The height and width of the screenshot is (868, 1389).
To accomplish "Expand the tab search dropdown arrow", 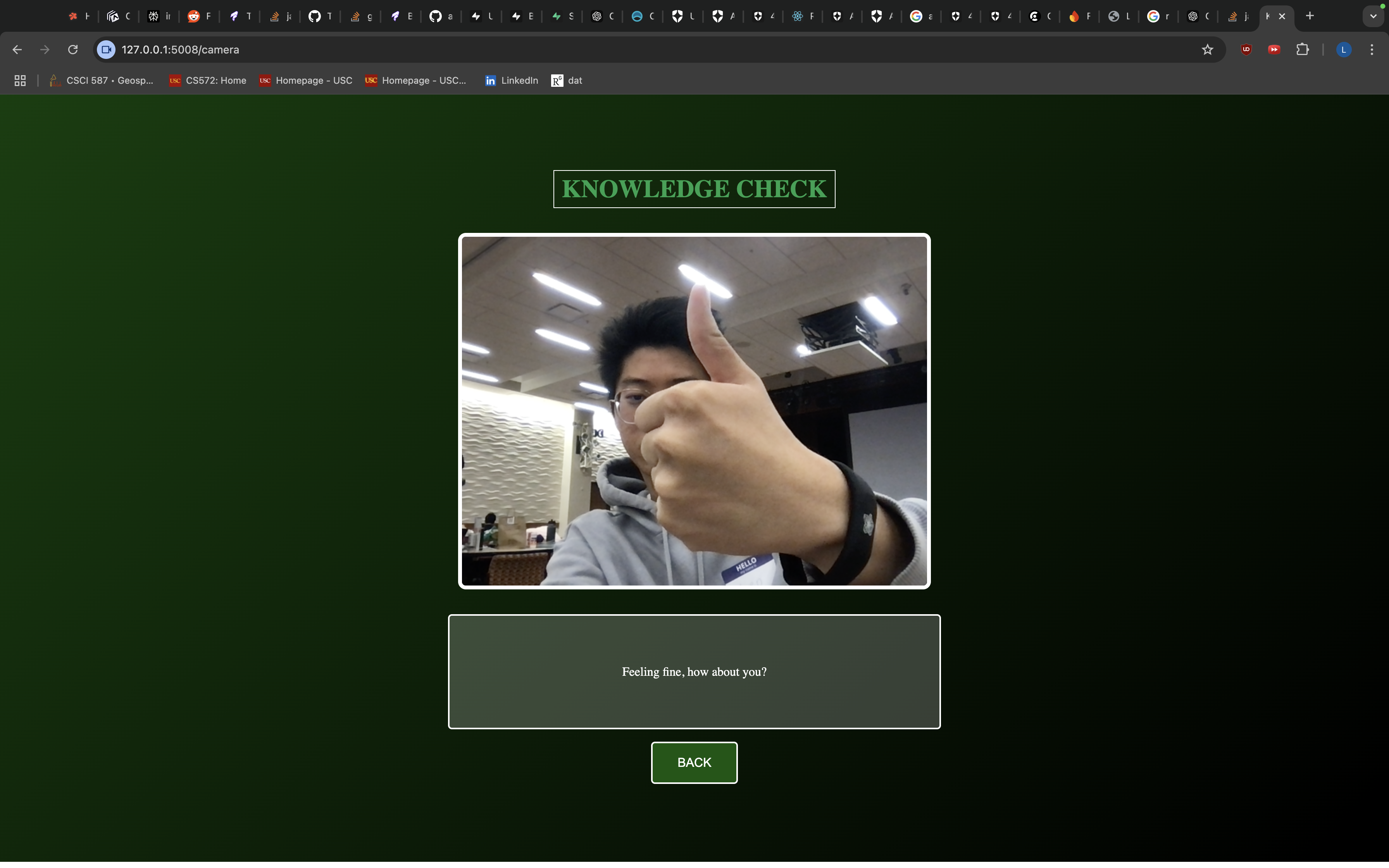I will (1373, 17).
